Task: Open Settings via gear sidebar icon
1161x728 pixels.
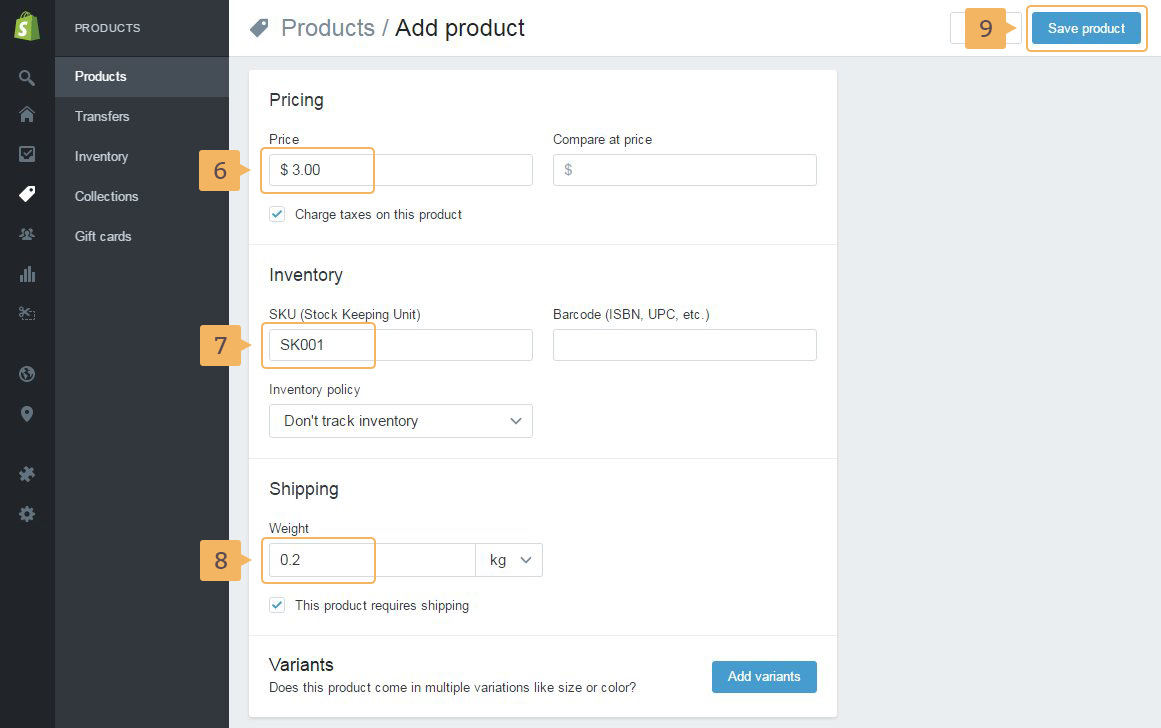Action: tap(27, 514)
